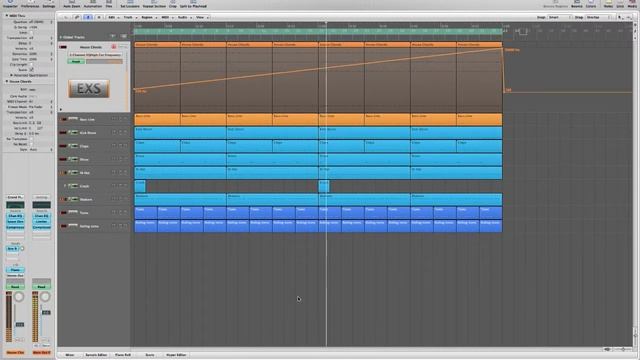Click the Rolling toms track icon
This screenshot has height=360, width=640.
click(x=73, y=226)
